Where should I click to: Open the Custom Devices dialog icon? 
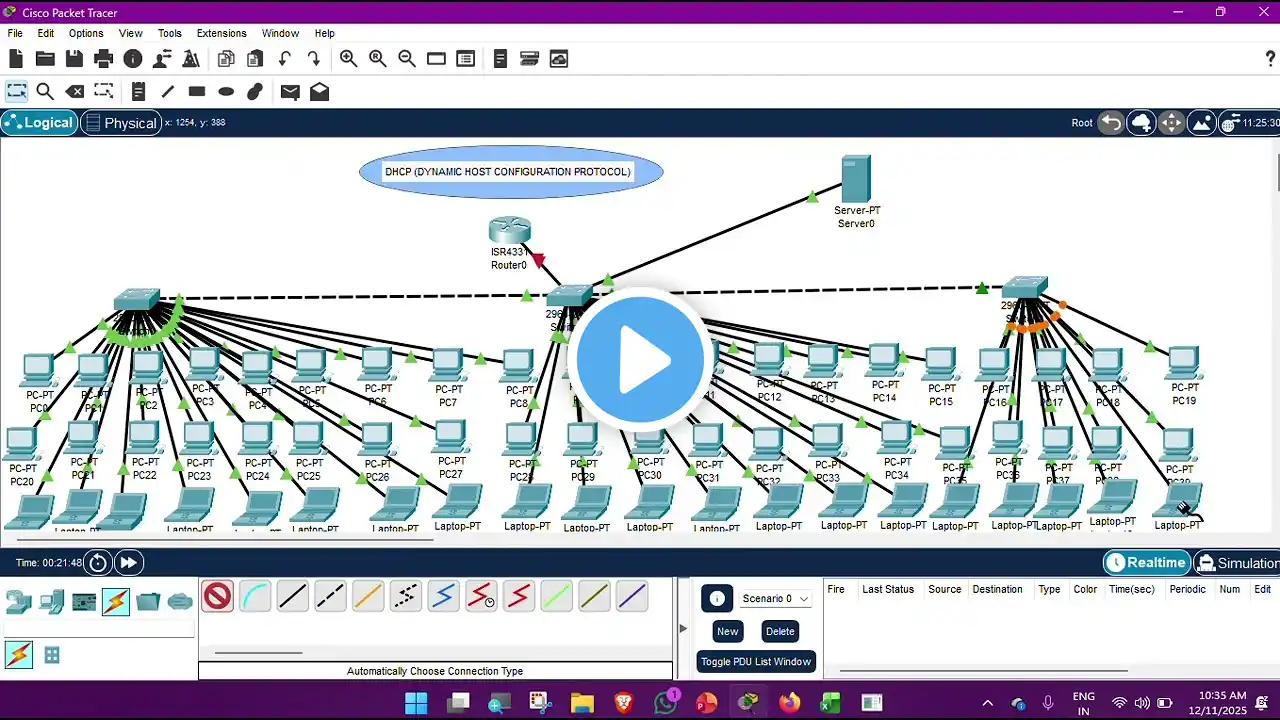coord(465,59)
